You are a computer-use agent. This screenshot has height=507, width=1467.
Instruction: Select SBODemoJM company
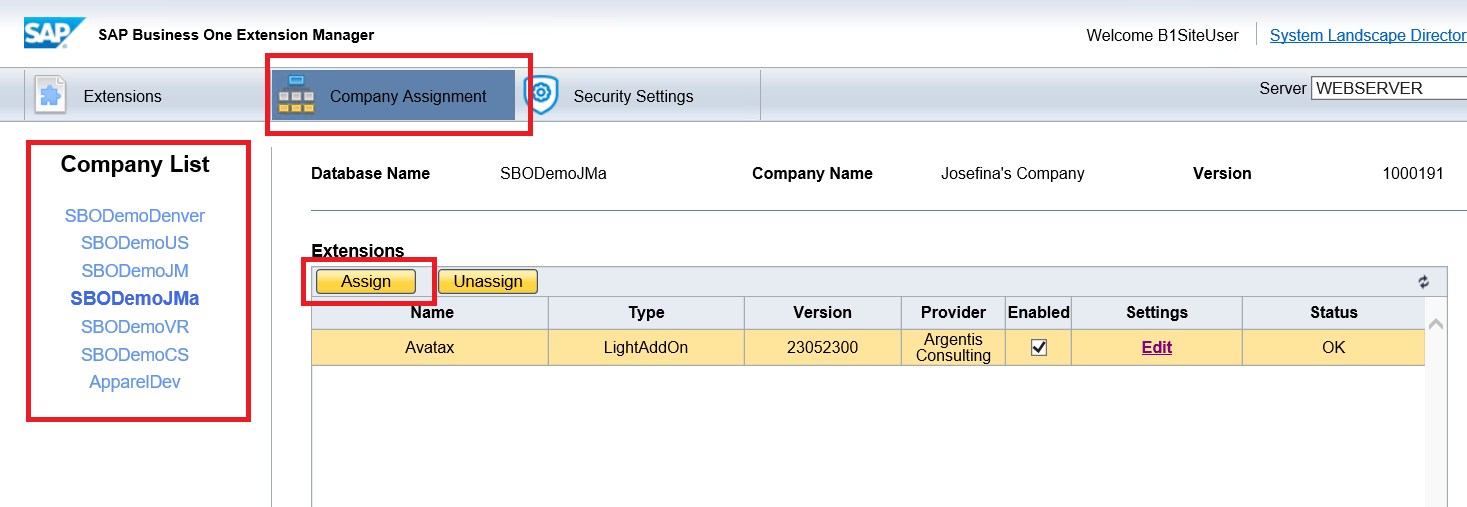click(135, 270)
